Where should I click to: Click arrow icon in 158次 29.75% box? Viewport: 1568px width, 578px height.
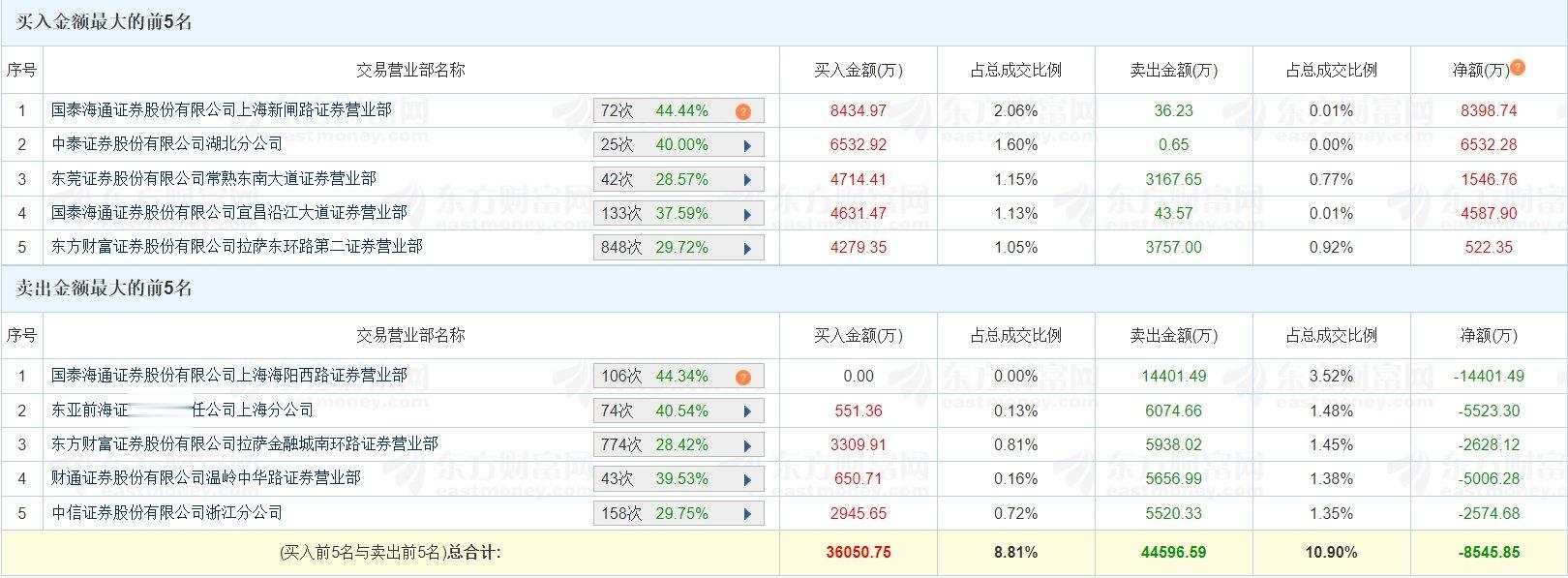click(x=747, y=514)
